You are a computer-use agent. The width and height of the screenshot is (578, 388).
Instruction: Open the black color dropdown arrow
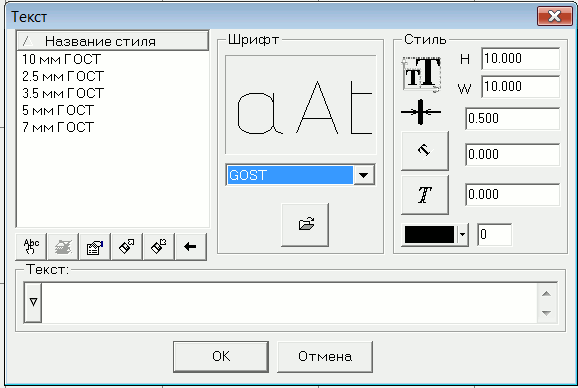click(462, 234)
